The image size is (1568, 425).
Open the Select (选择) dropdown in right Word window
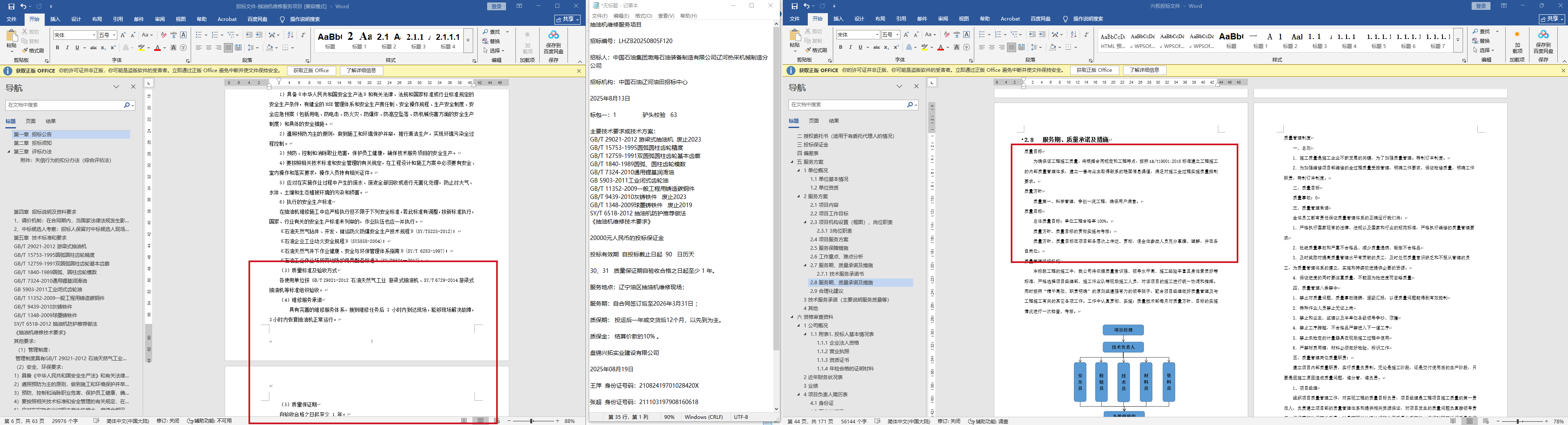pyautogui.click(x=1484, y=50)
